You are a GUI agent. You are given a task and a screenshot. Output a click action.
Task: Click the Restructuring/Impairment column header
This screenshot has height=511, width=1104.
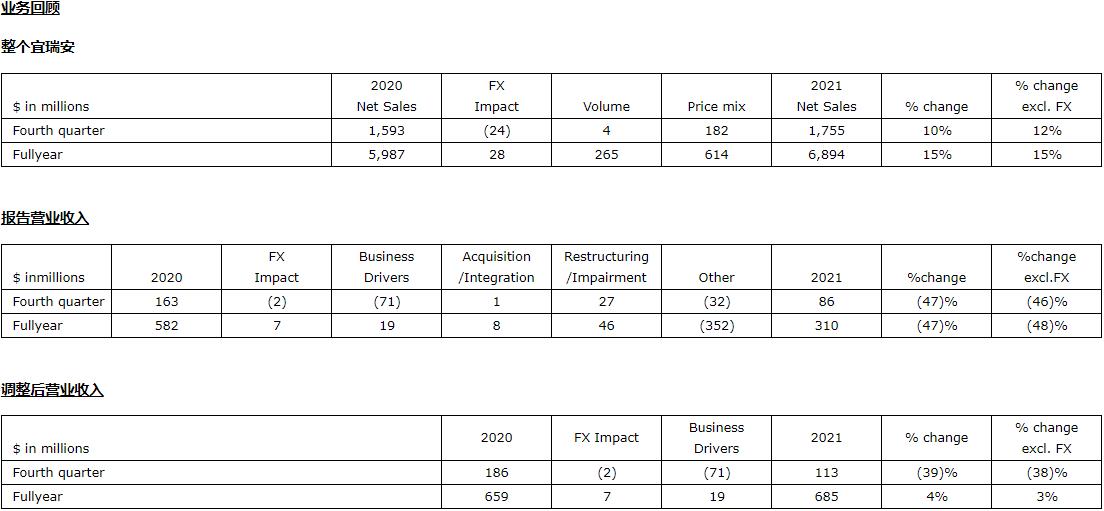(606, 267)
